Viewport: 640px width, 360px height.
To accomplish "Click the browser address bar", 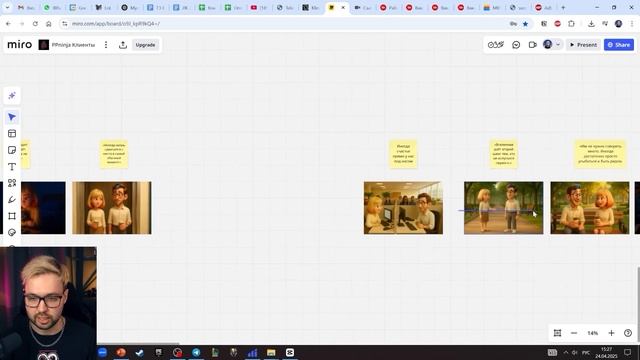I will (x=286, y=24).
